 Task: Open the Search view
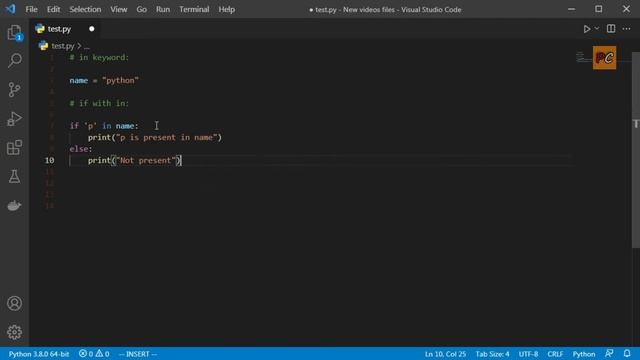14,60
